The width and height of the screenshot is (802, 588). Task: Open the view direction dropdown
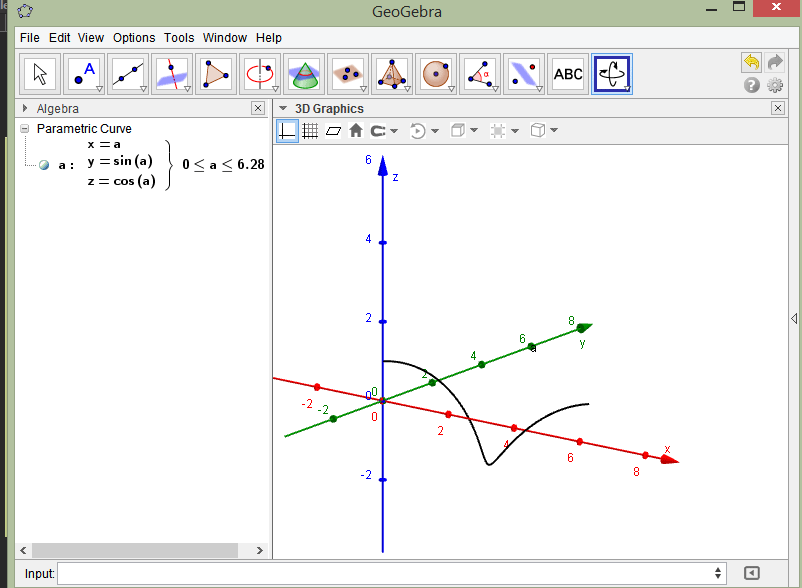472,130
